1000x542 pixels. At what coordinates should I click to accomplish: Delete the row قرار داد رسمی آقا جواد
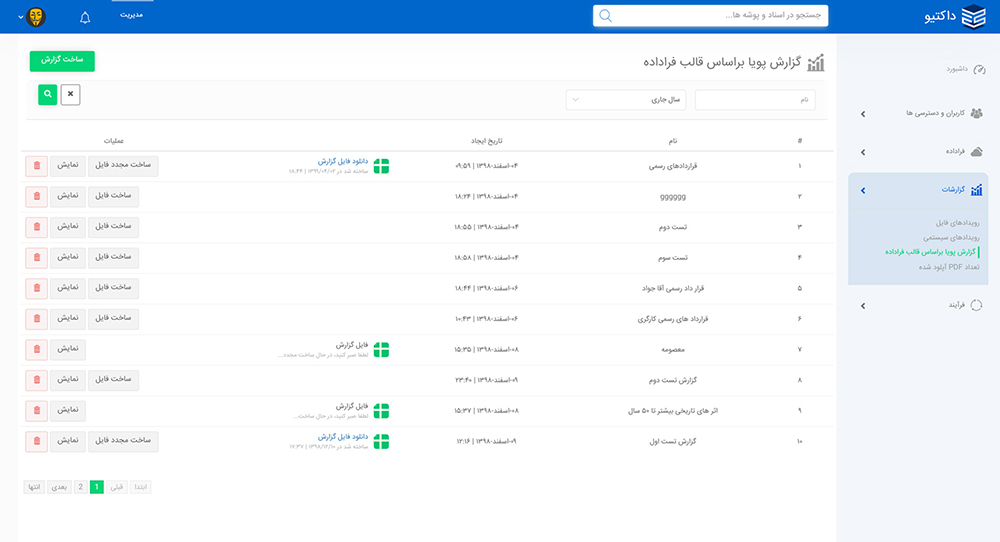(37, 288)
